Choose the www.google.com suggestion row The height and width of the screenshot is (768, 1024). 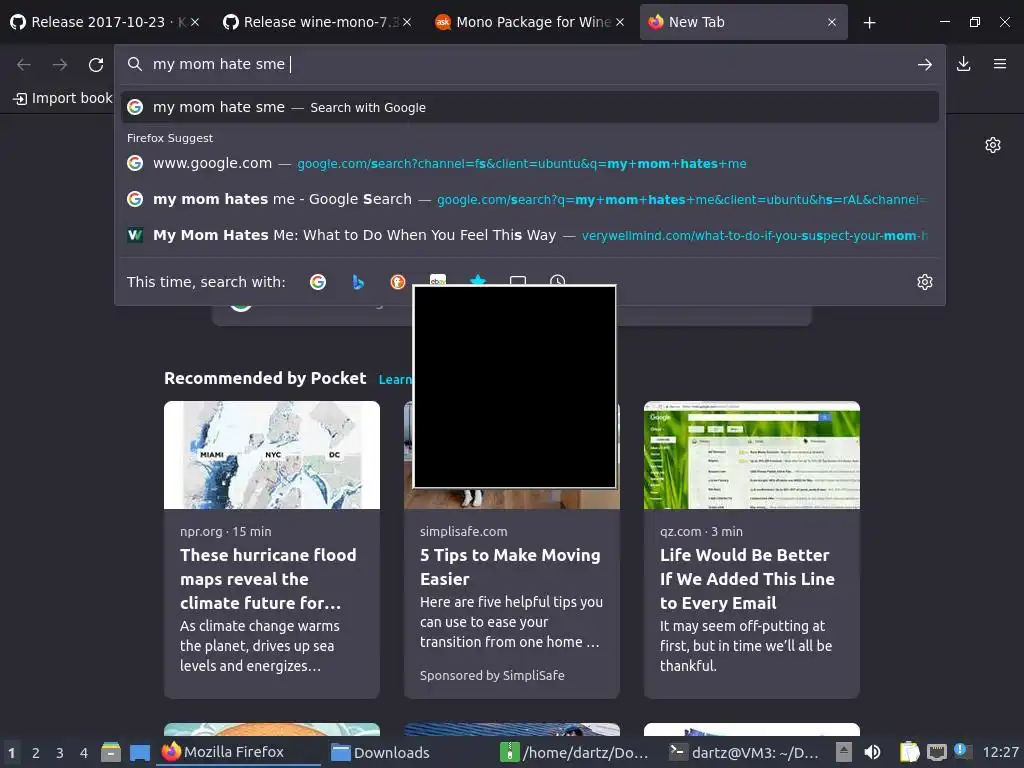[x=530, y=163]
